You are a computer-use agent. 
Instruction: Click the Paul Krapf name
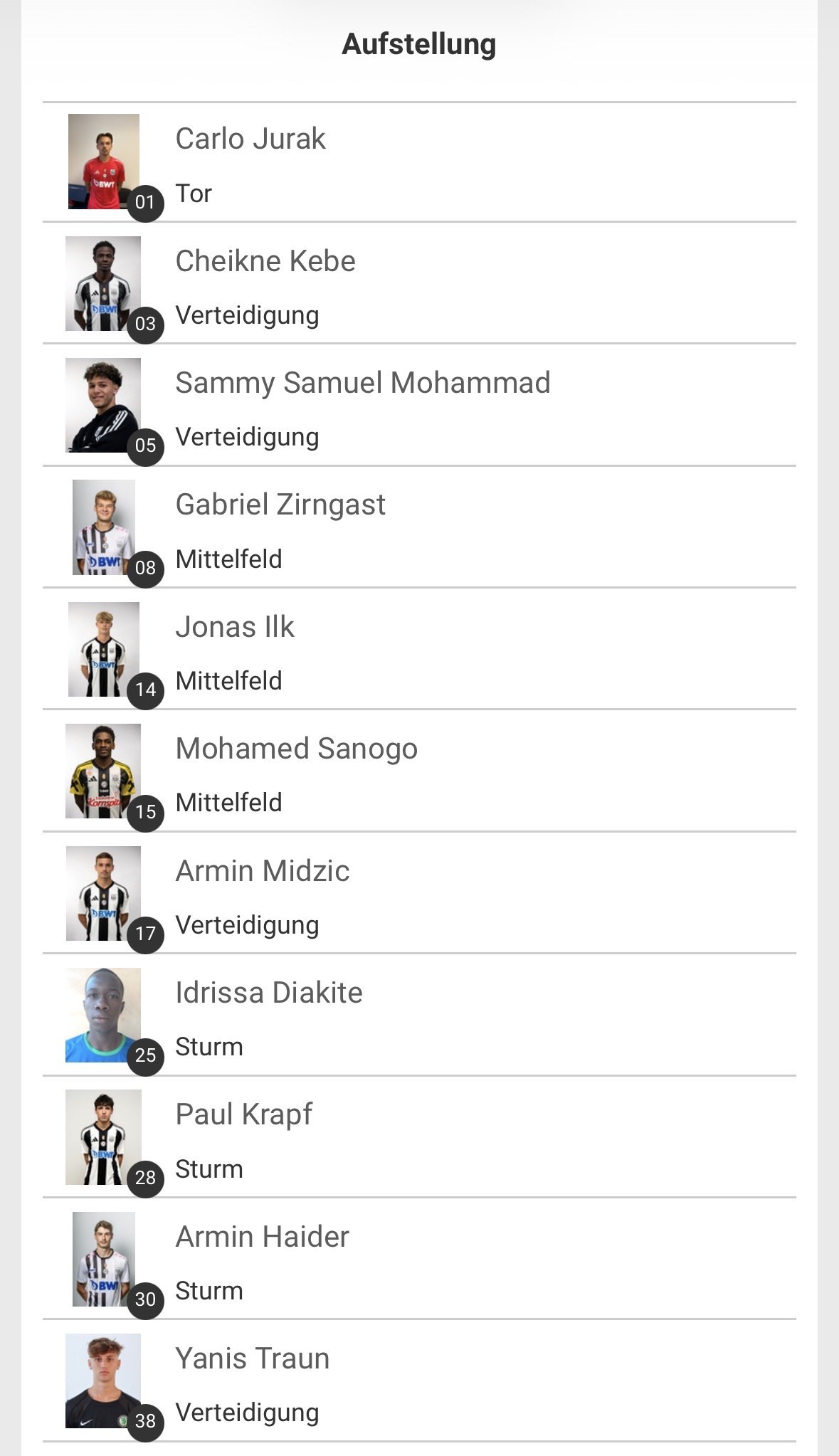243,1114
